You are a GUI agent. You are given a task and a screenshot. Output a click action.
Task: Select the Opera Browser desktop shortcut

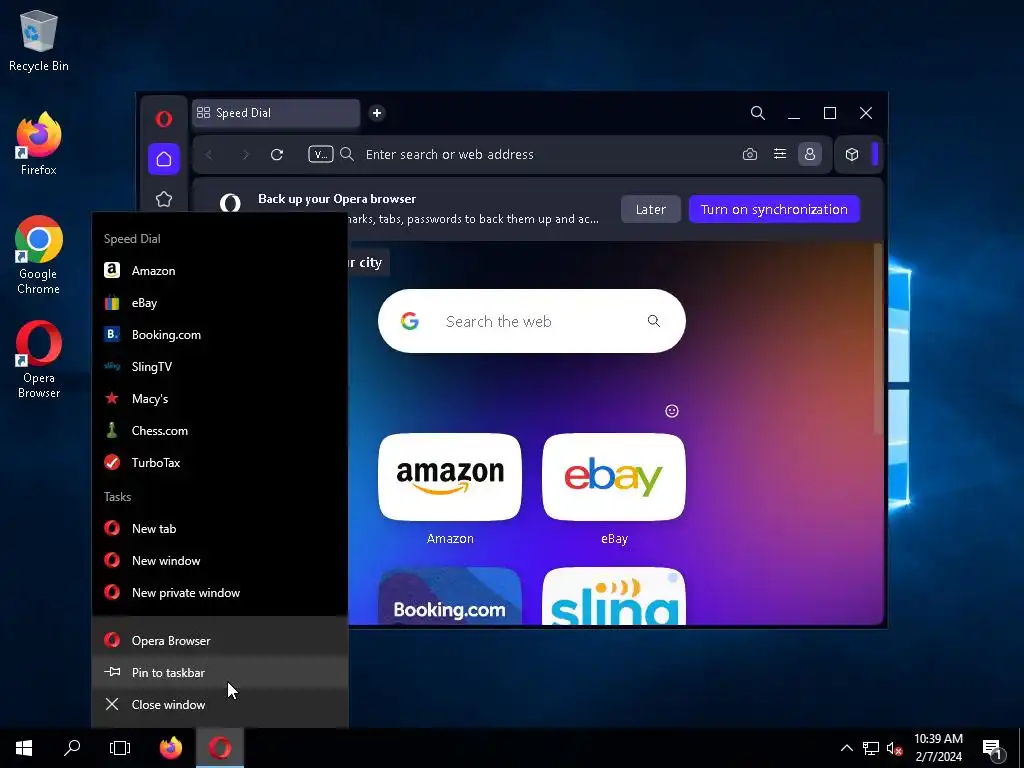39,359
